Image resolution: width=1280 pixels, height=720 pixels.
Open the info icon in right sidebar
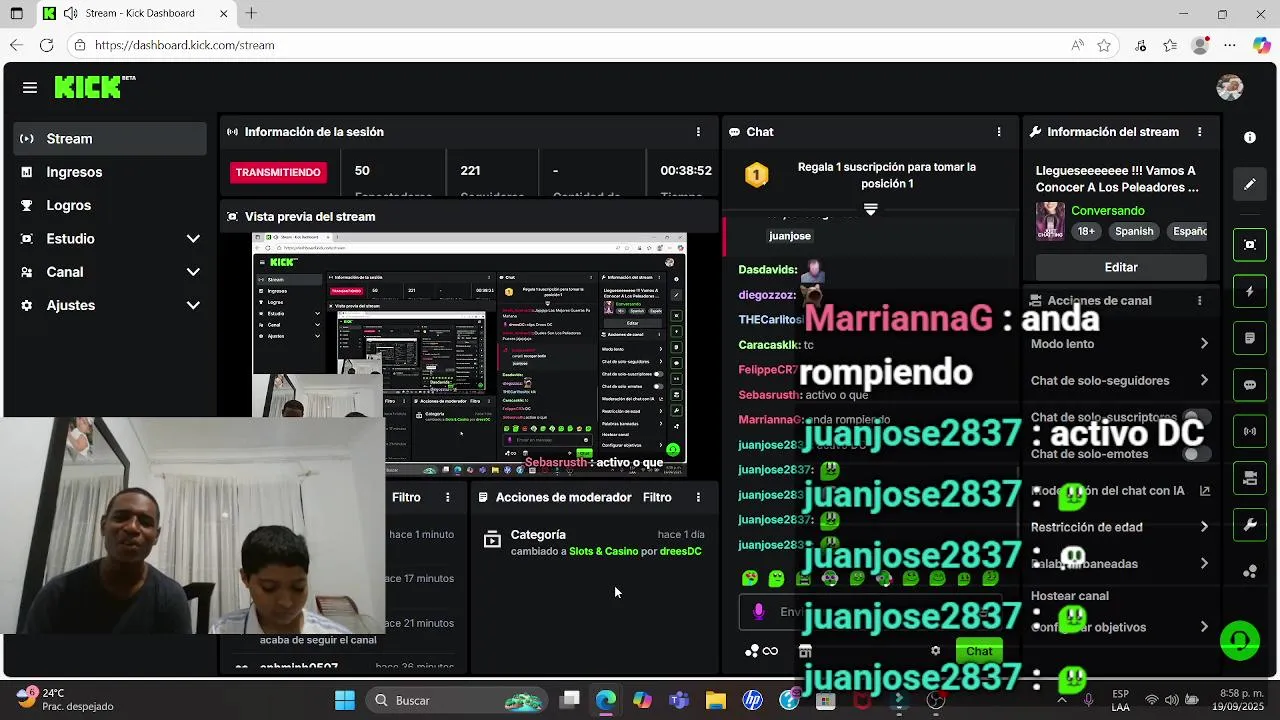(x=1250, y=137)
